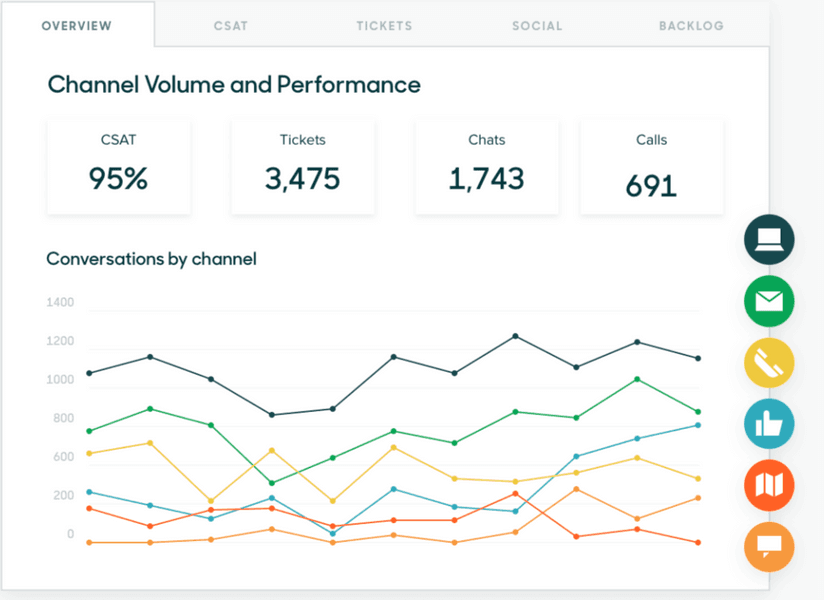Image resolution: width=824 pixels, height=600 pixels.
Task: Click the Chats 1,743 stat card
Action: point(486,165)
